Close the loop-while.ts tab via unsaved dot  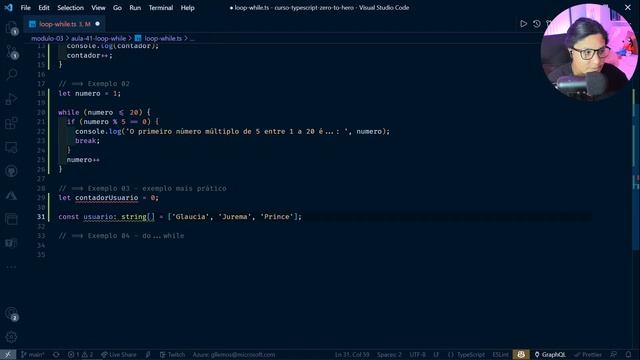(97, 24)
